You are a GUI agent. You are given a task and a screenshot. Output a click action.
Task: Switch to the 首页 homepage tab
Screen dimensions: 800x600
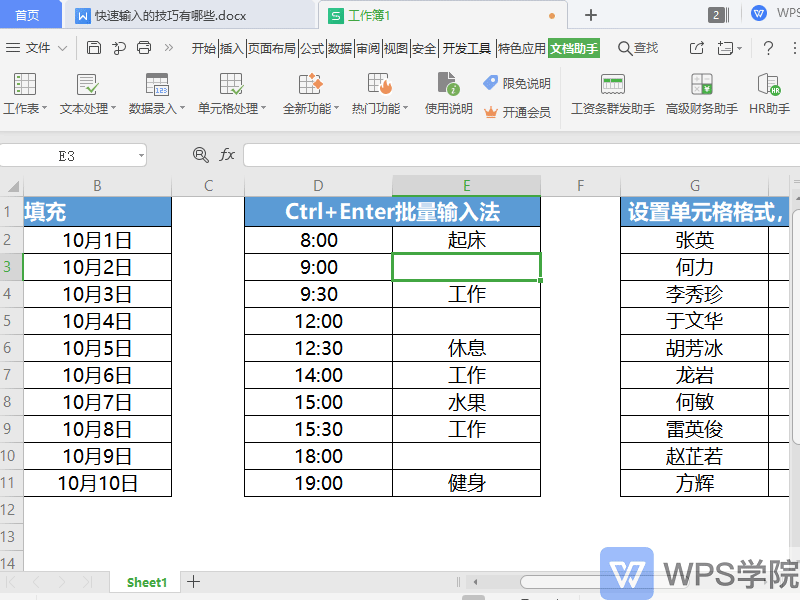pos(28,14)
